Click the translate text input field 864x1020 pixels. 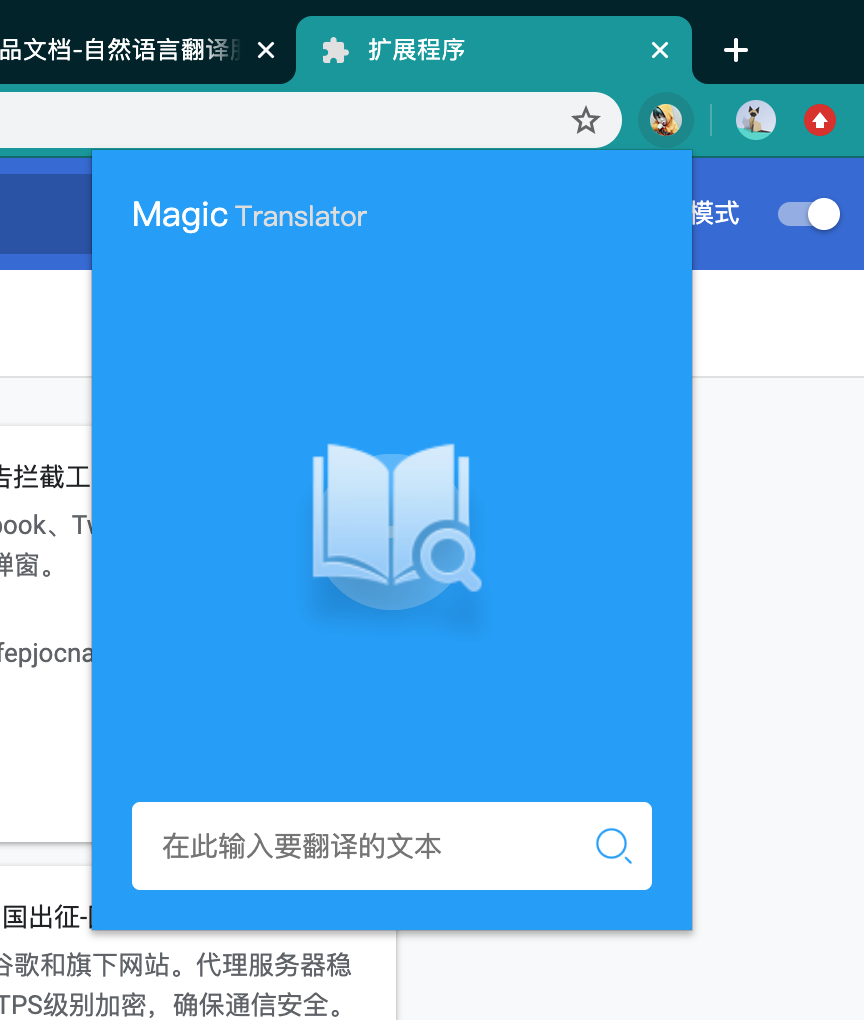click(350, 846)
